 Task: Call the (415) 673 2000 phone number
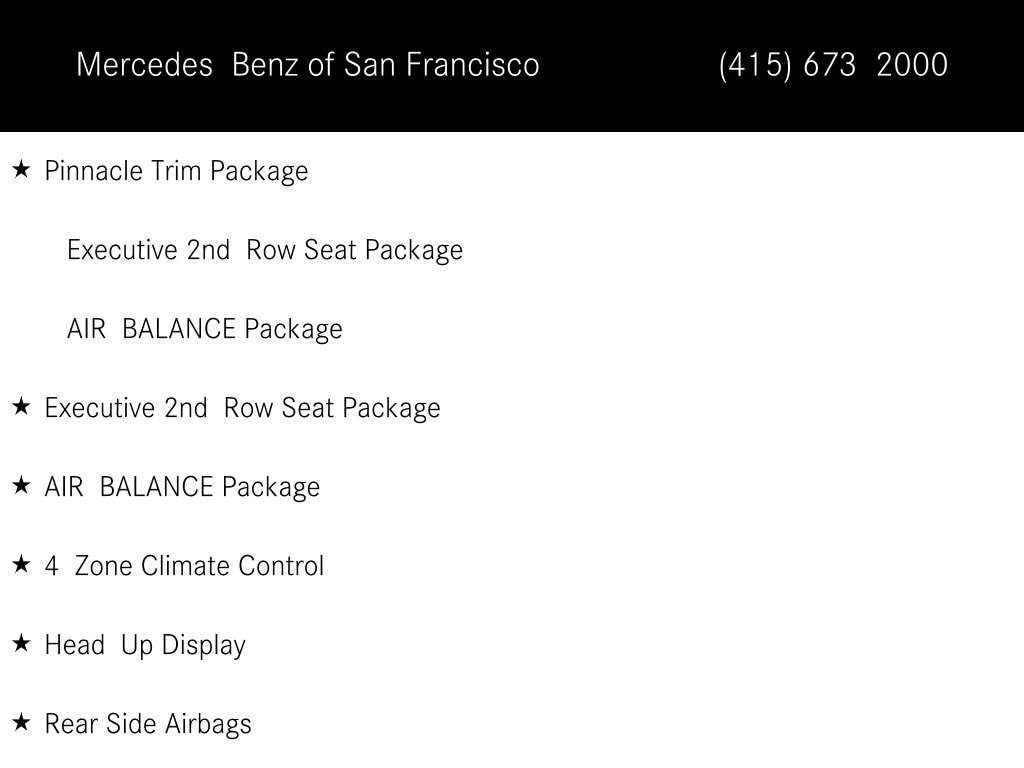833,65
